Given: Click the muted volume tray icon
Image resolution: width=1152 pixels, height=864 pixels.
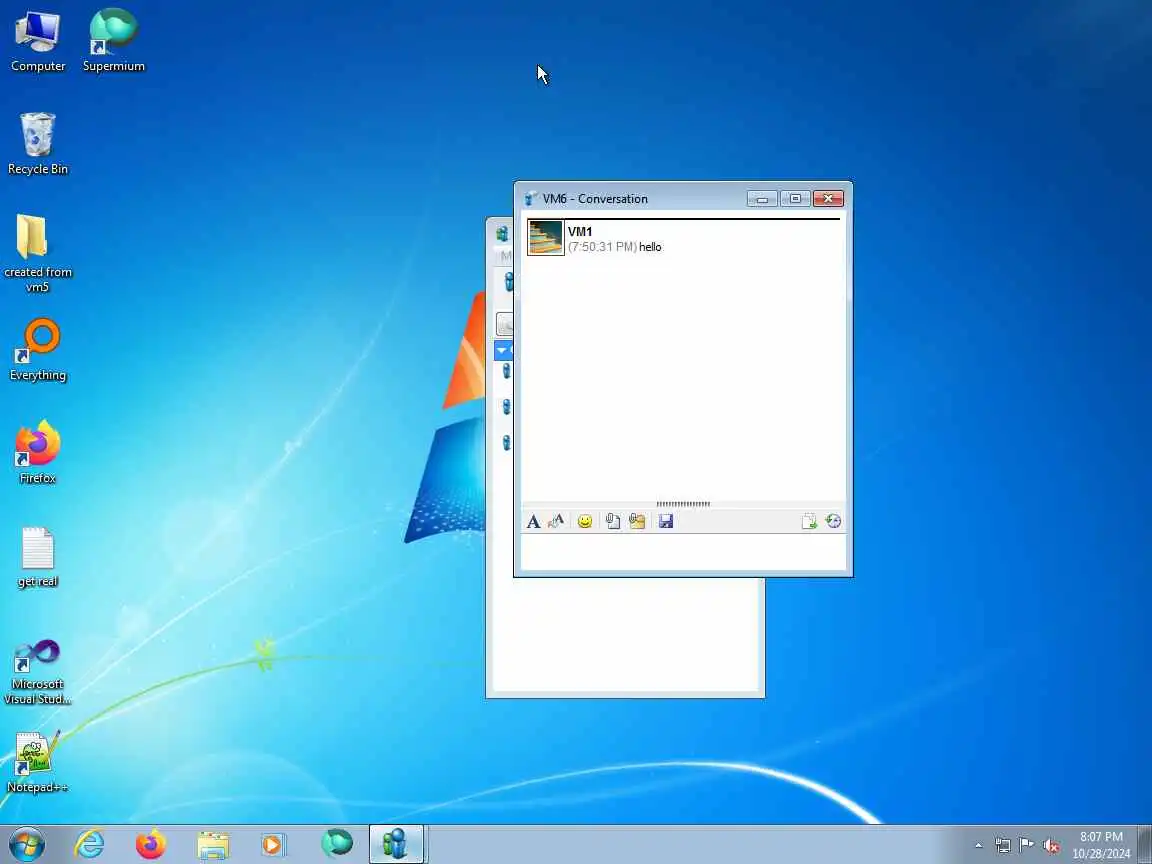Looking at the screenshot, I should coord(1051,846).
